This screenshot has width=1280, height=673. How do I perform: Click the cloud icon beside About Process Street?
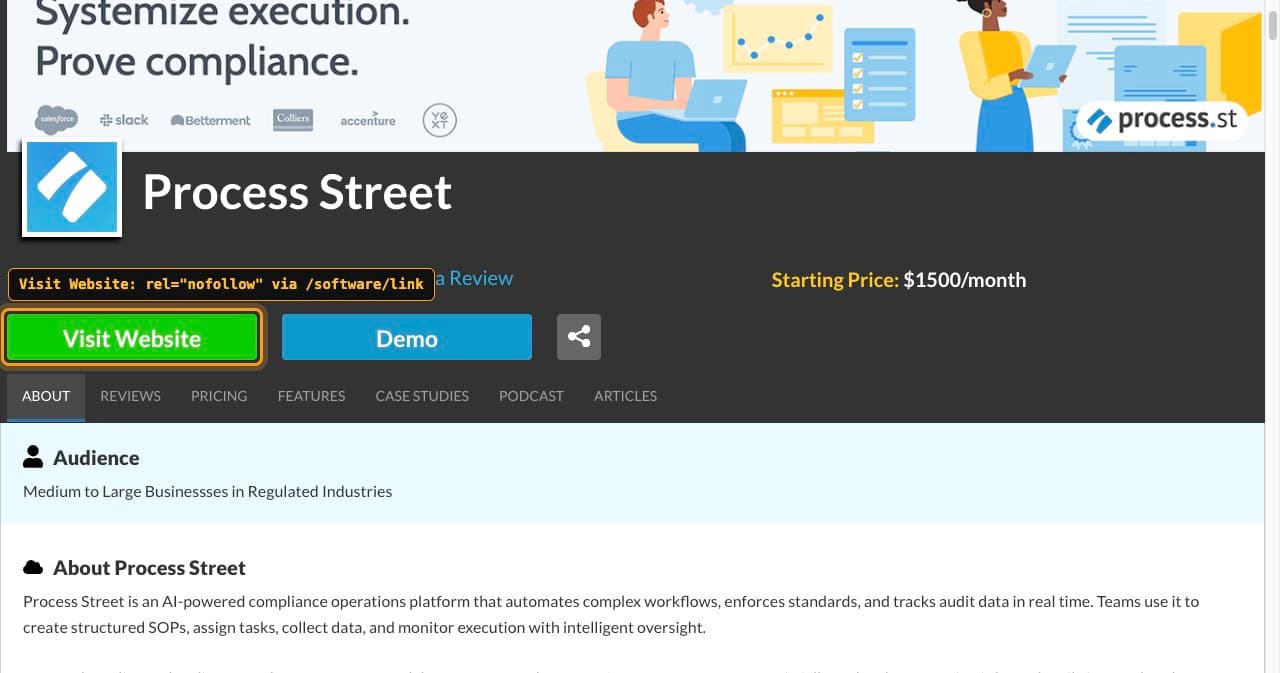point(33,567)
